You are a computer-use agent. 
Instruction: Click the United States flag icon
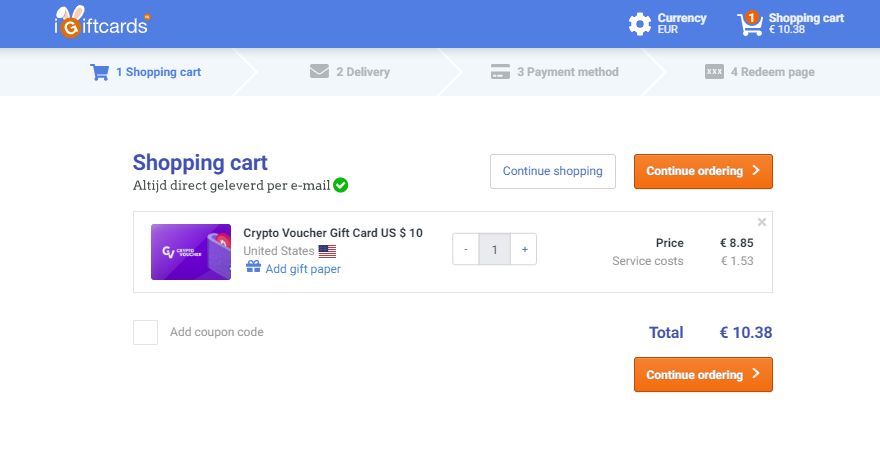point(327,251)
